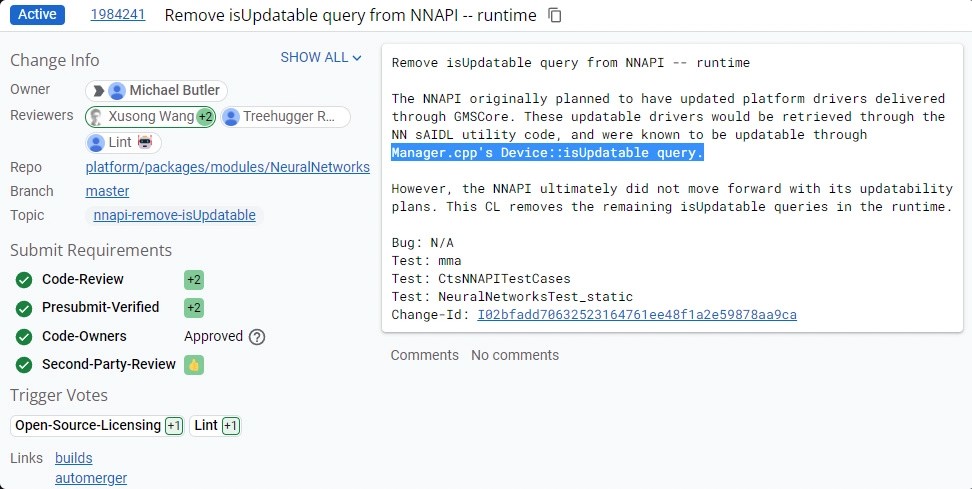Open the Lint trigger vote chip
Viewport: 972px width, 489px height.
216,426
